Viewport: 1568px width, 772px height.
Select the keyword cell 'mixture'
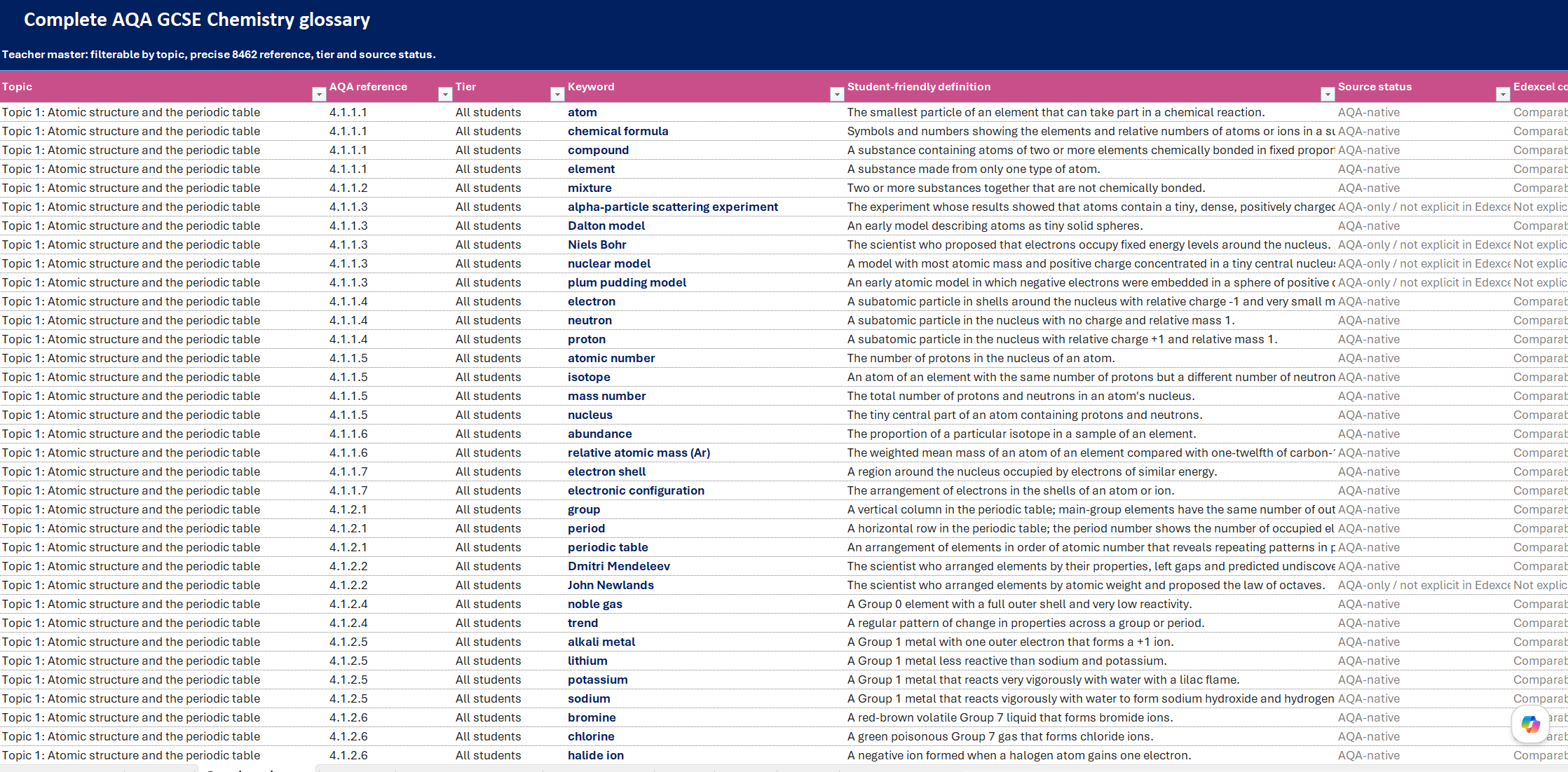click(x=704, y=188)
